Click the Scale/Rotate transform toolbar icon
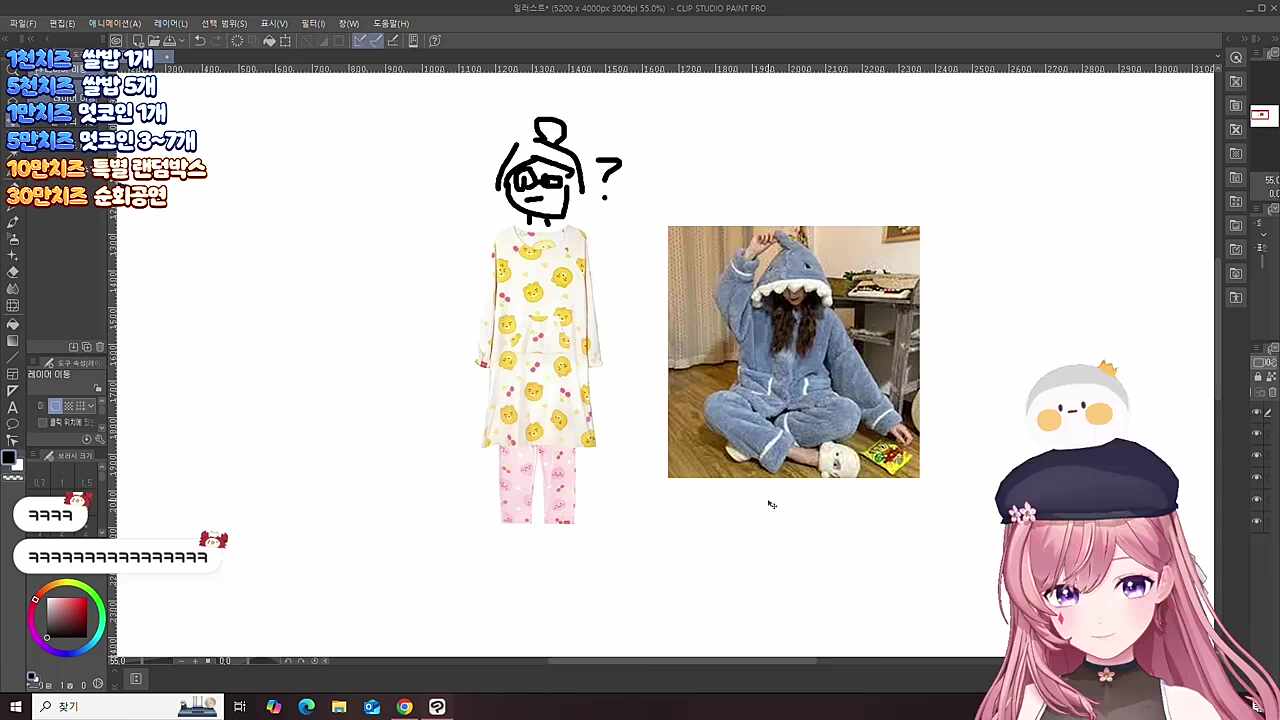Image resolution: width=1280 pixels, height=720 pixels. [286, 41]
